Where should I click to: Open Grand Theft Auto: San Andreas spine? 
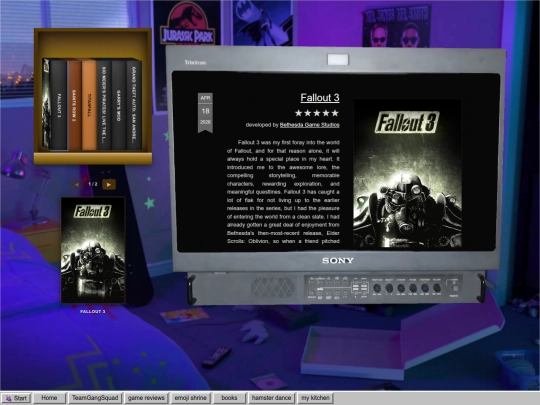tap(134, 105)
